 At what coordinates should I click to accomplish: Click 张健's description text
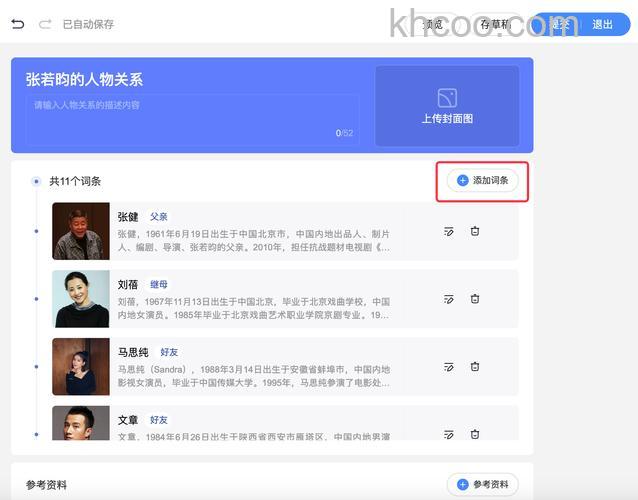point(253,240)
